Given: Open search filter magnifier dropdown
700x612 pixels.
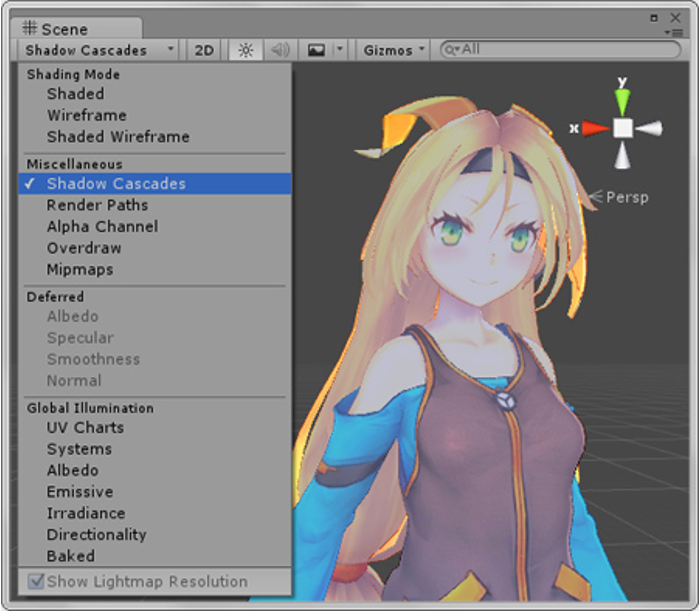Looking at the screenshot, I should (452, 50).
